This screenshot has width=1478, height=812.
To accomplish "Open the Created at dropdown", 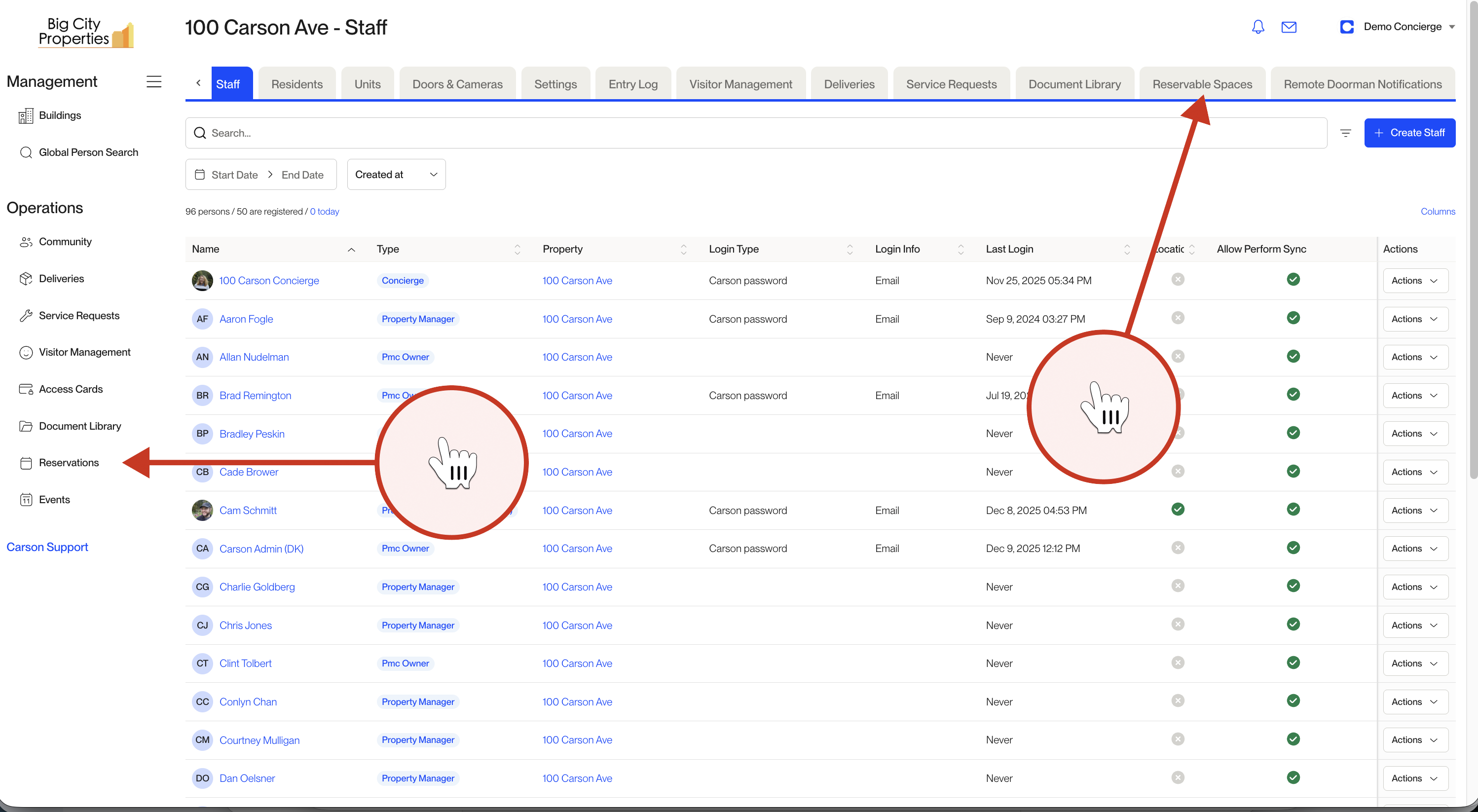I will (396, 175).
